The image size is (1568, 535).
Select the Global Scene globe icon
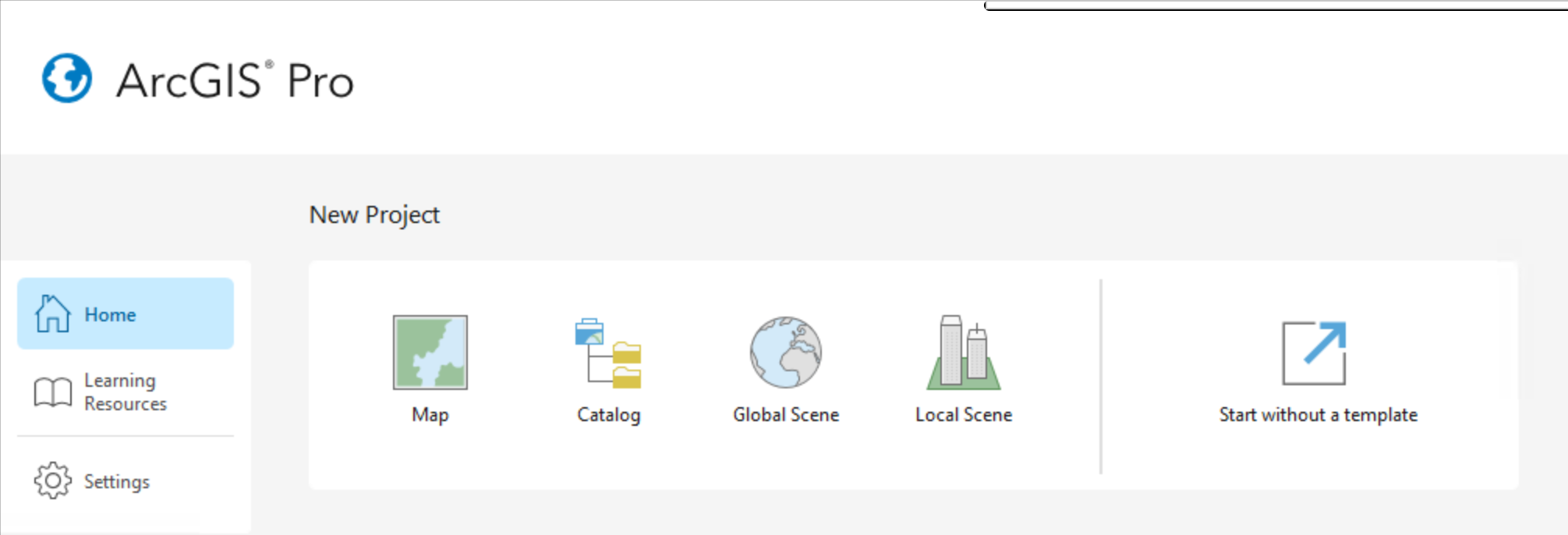[785, 353]
